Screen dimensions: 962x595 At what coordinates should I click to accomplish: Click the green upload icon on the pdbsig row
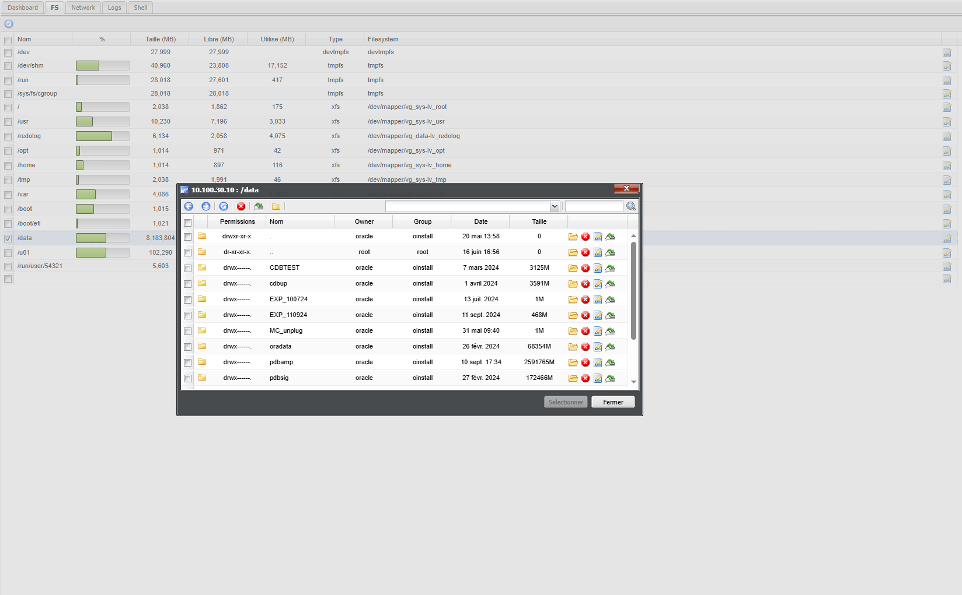(610, 378)
